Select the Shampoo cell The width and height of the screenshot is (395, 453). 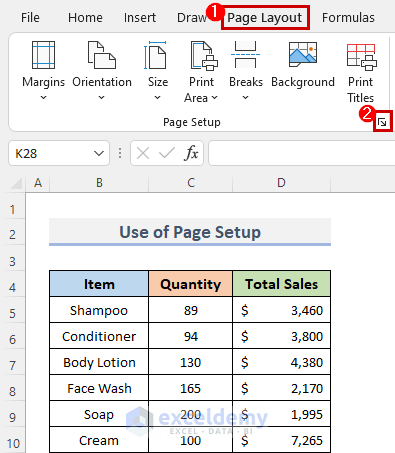[x=99, y=310]
